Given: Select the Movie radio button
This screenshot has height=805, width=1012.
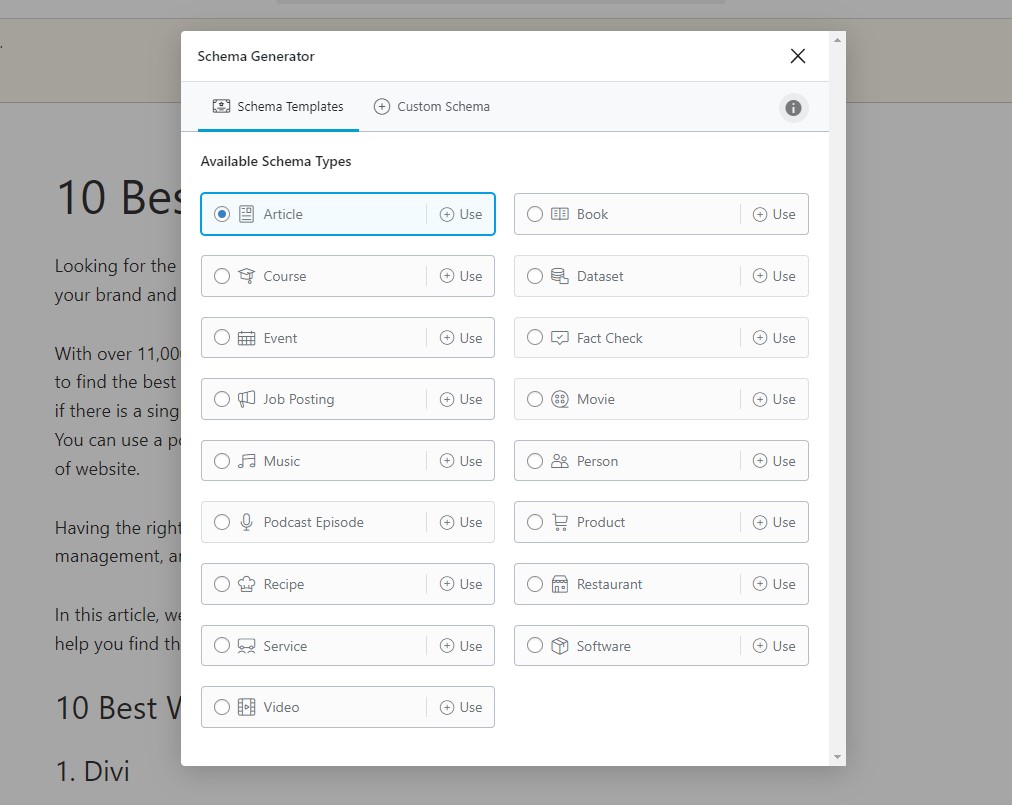Looking at the screenshot, I should [535, 399].
